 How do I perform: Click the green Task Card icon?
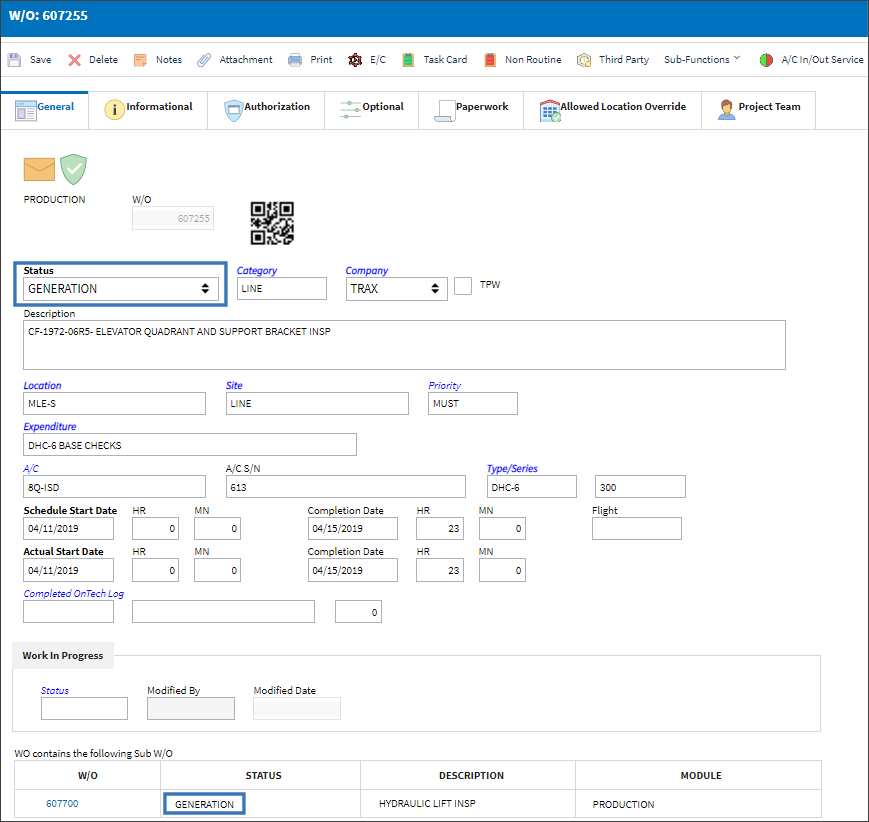[408, 60]
